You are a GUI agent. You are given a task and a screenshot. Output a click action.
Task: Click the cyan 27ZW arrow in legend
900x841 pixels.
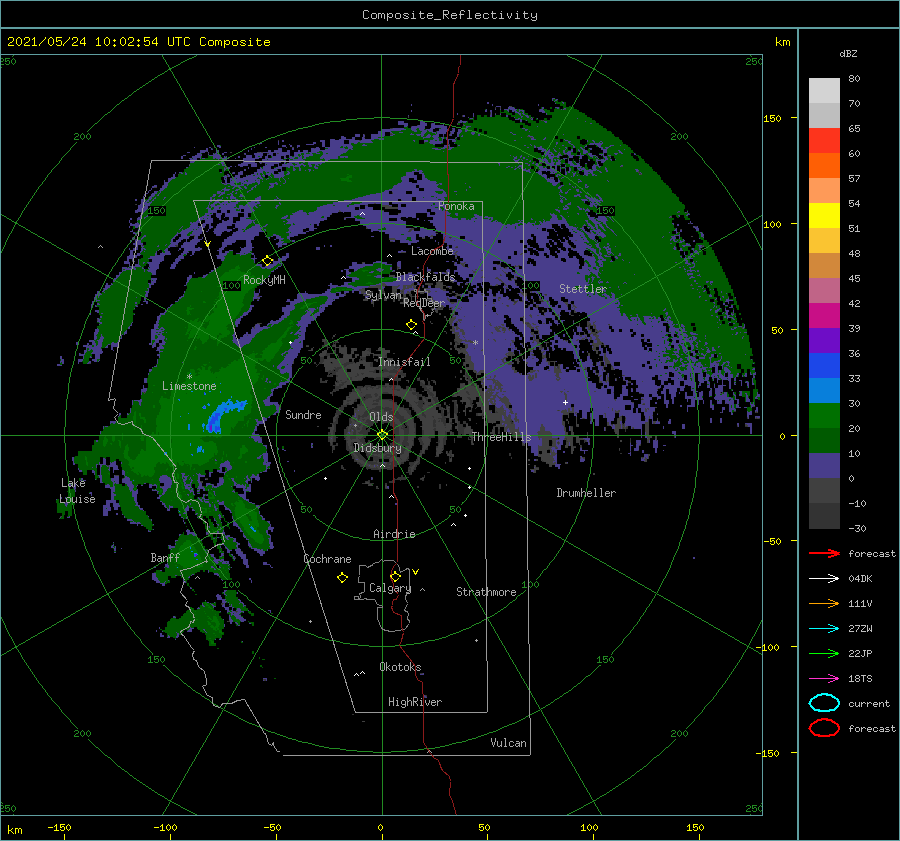click(824, 628)
